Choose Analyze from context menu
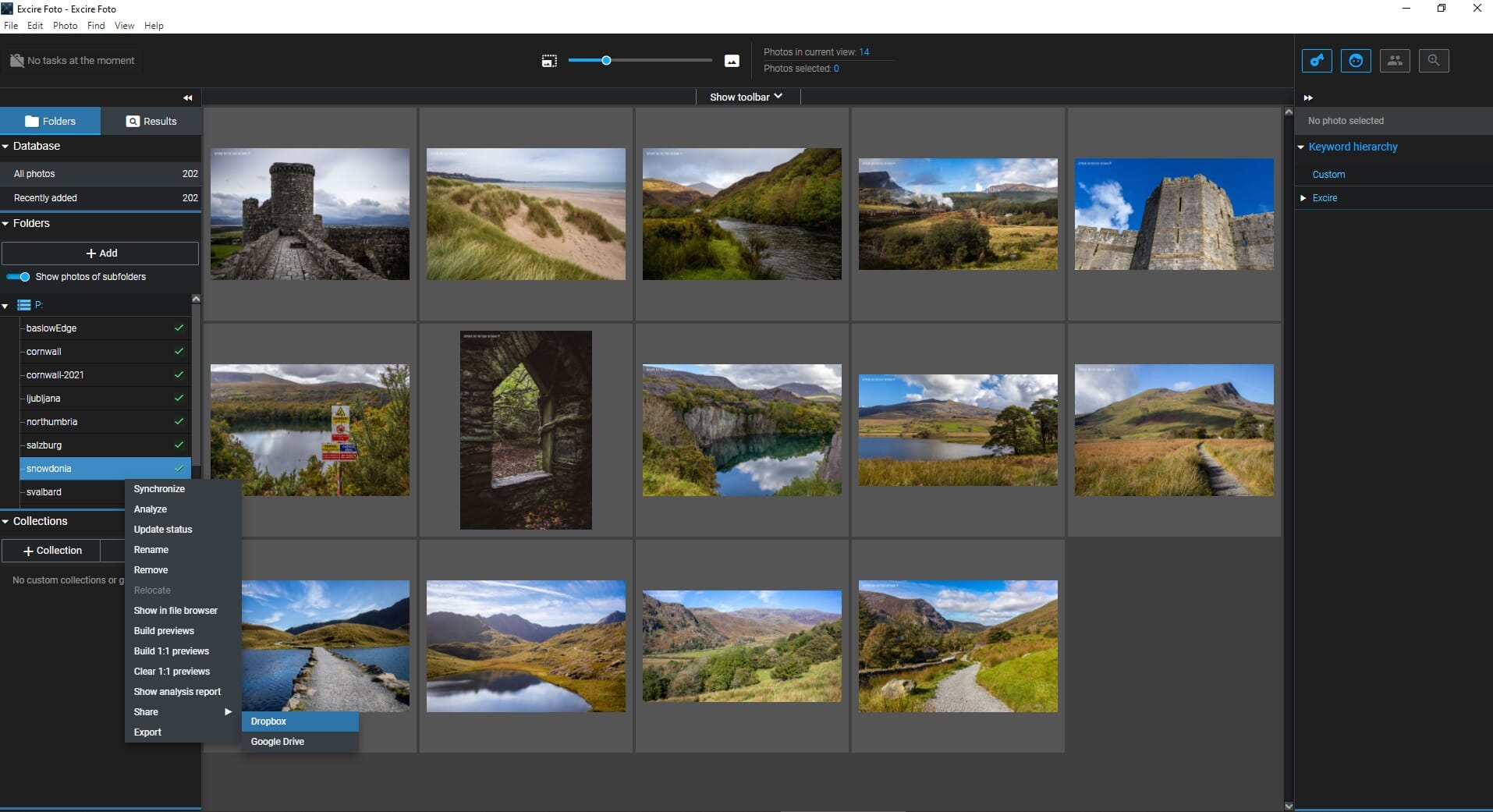 click(183, 509)
